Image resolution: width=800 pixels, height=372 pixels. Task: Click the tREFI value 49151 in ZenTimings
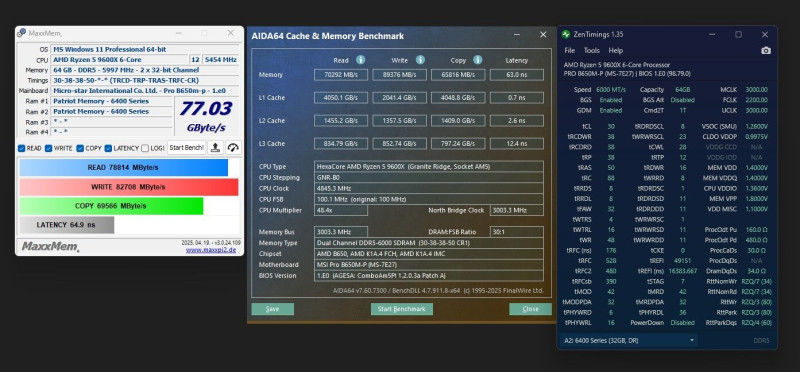682,260
